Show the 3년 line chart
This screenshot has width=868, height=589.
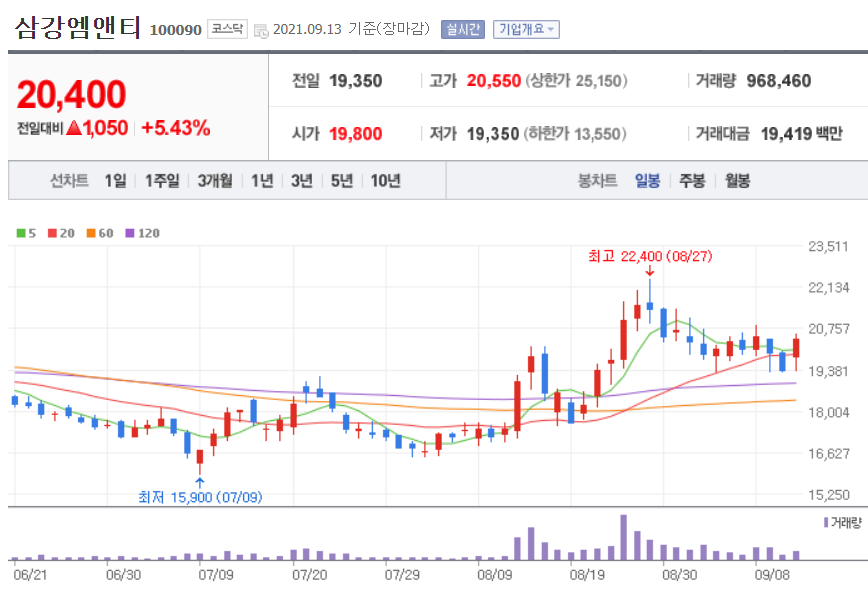[302, 180]
